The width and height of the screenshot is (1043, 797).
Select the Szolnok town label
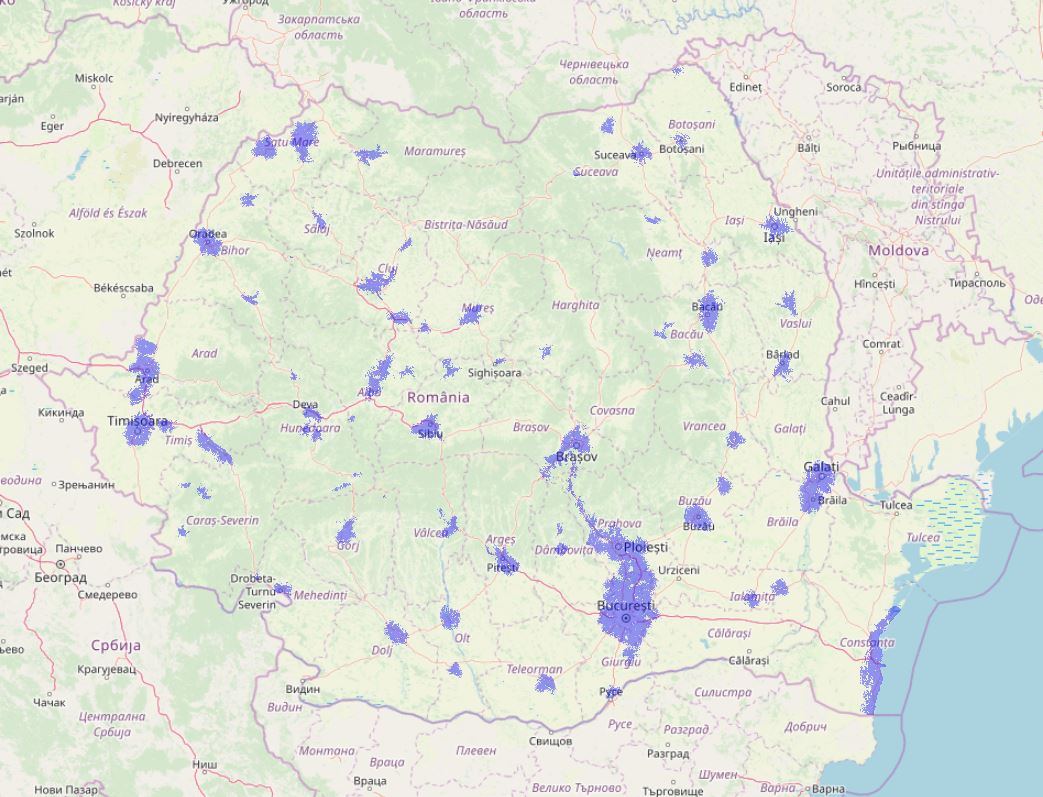click(x=35, y=234)
